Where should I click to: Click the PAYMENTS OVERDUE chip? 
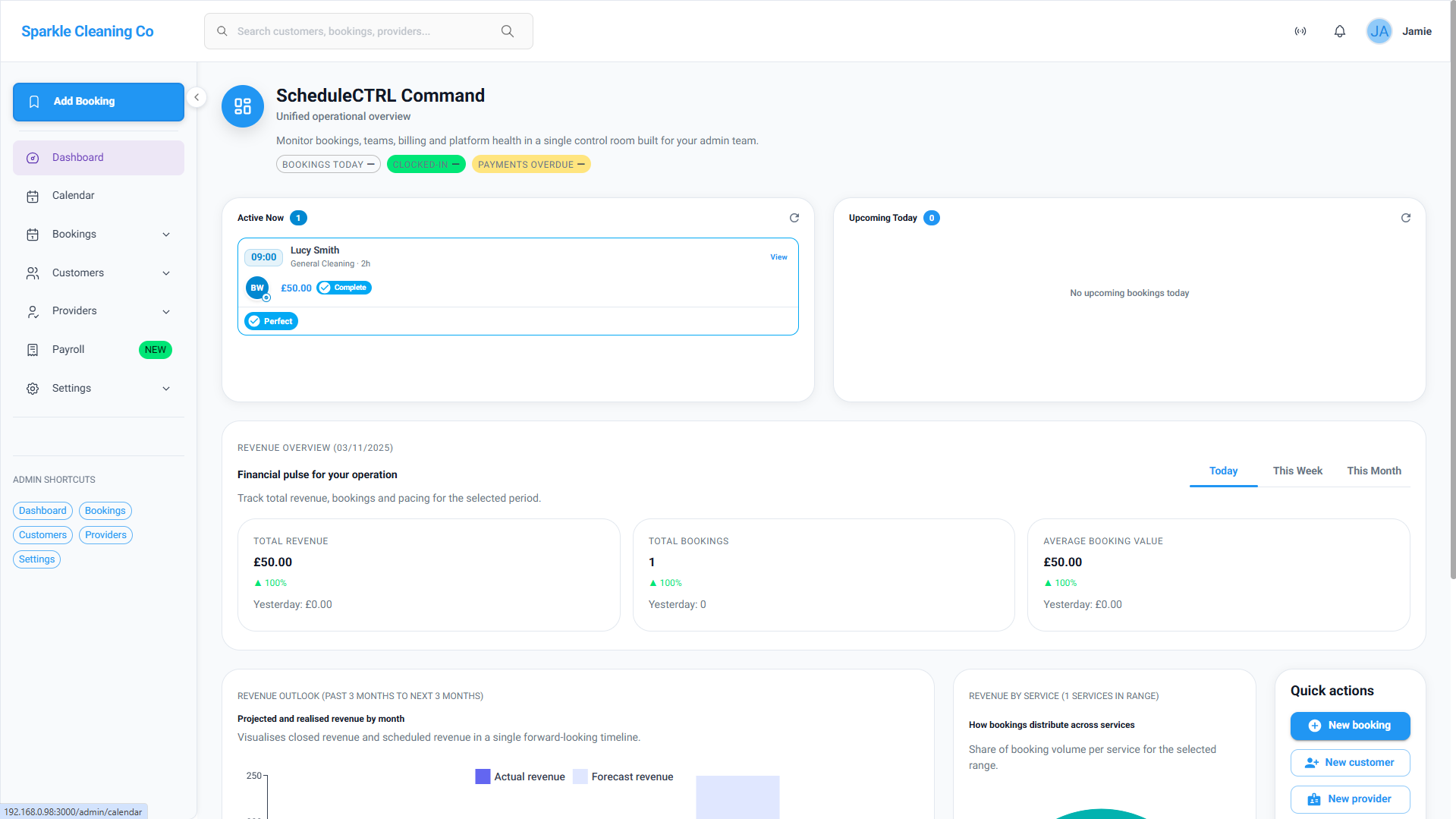[531, 165]
